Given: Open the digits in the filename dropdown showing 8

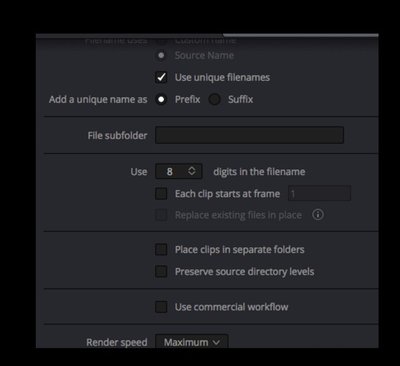Looking at the screenshot, I should pos(179,171).
